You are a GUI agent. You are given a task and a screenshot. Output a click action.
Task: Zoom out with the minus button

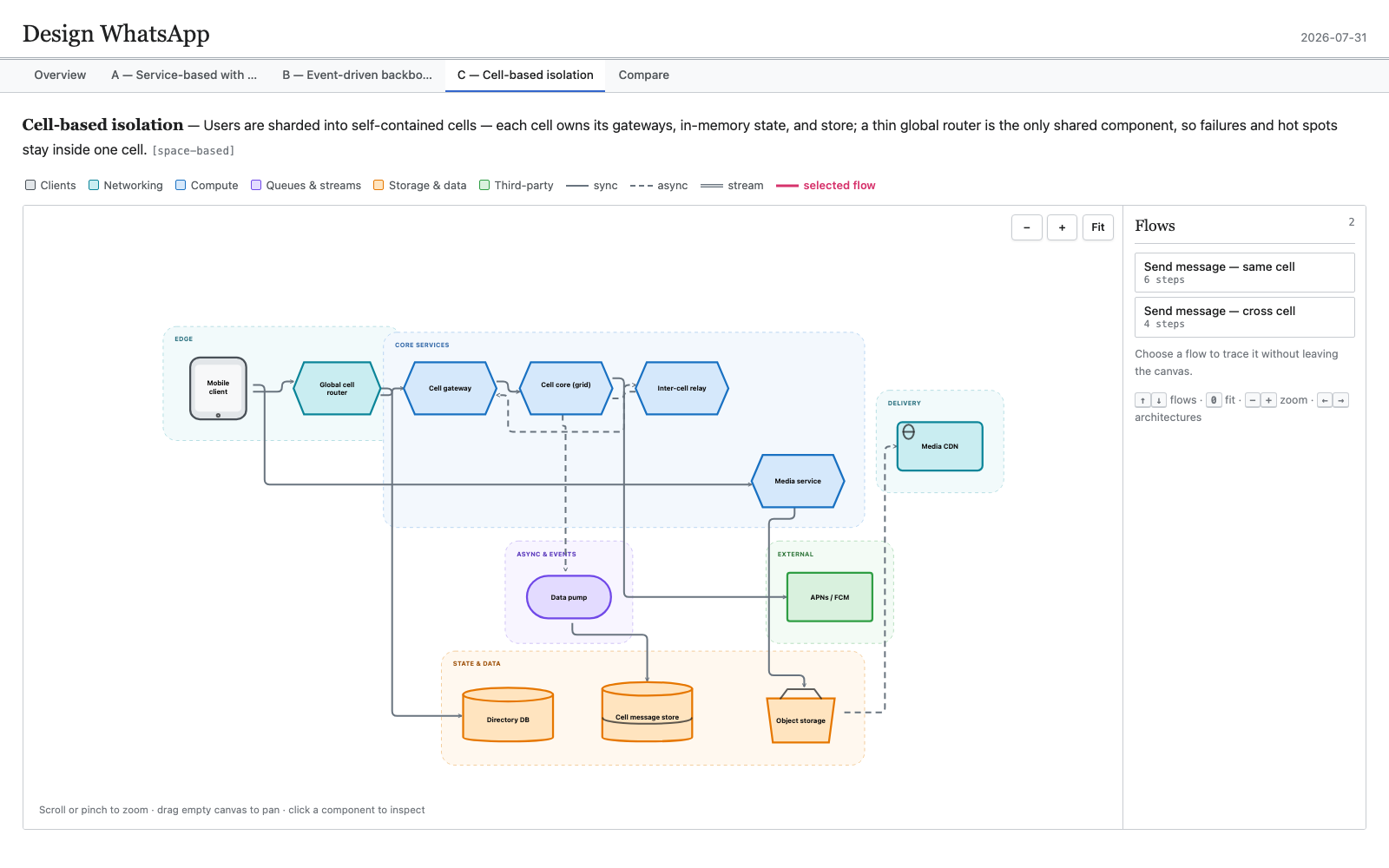point(1027,227)
